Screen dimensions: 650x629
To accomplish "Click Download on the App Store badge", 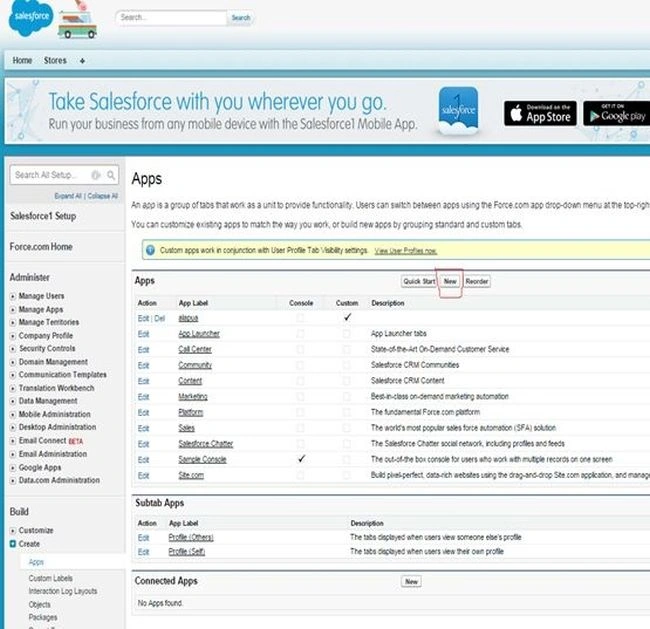I will (540, 113).
